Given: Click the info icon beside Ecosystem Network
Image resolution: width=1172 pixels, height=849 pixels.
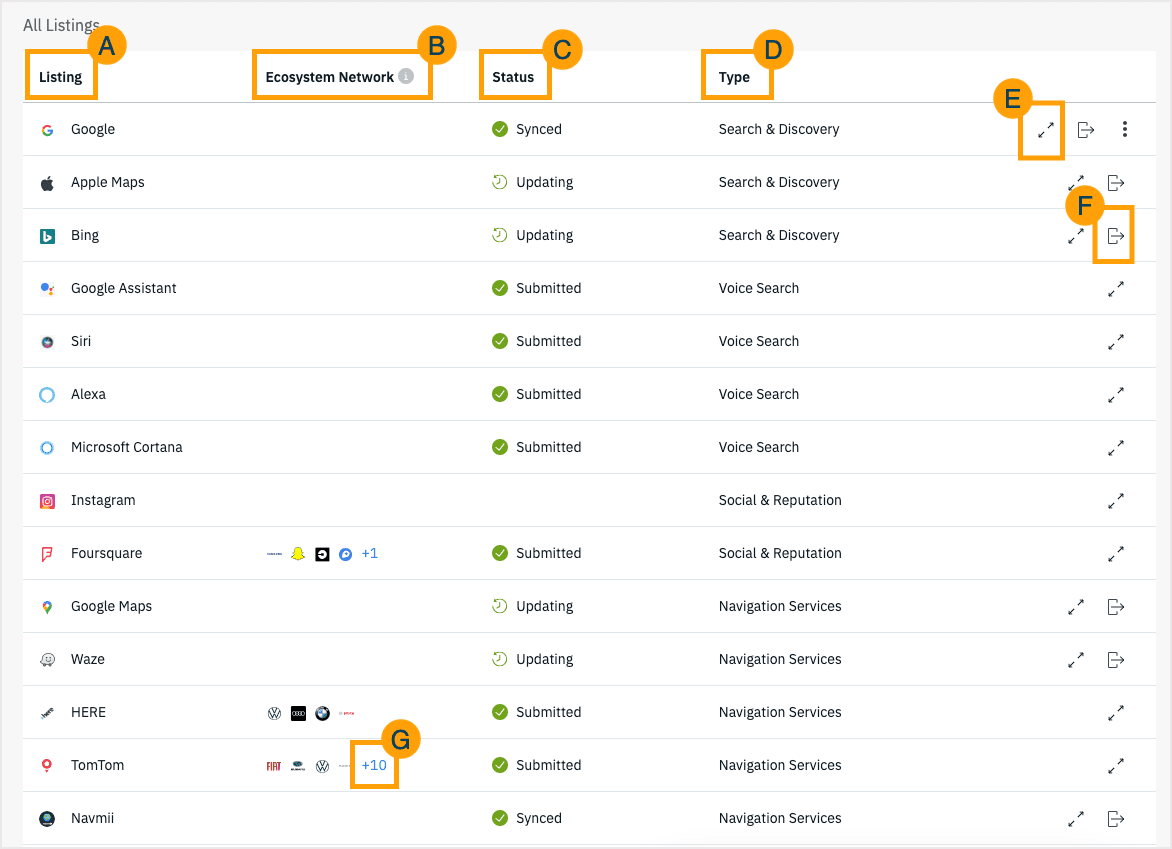Looking at the screenshot, I should coord(406,76).
